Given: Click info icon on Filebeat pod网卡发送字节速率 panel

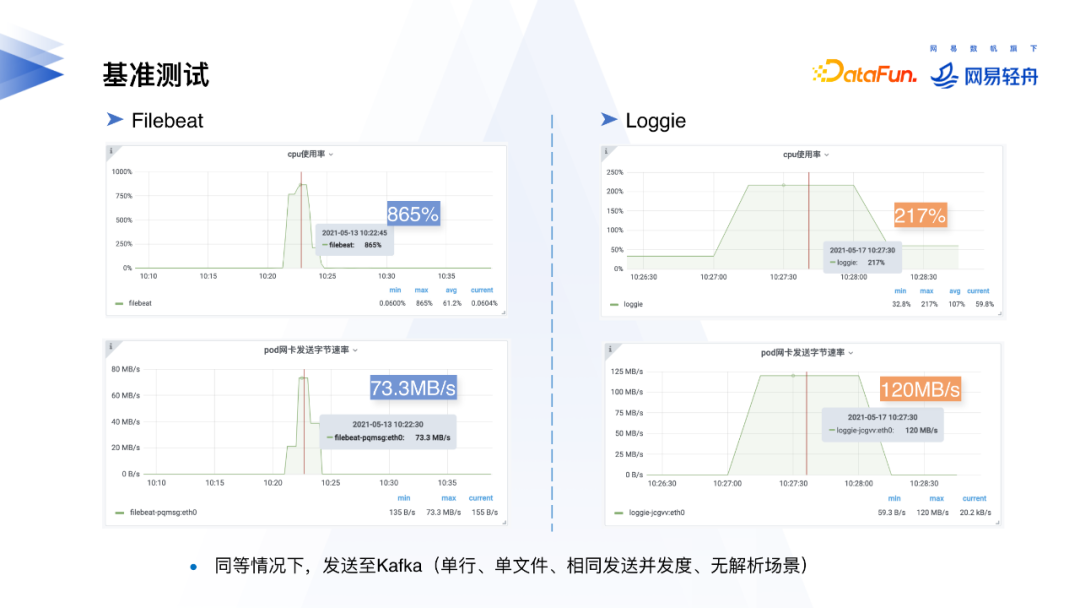Looking at the screenshot, I should pos(111,346).
